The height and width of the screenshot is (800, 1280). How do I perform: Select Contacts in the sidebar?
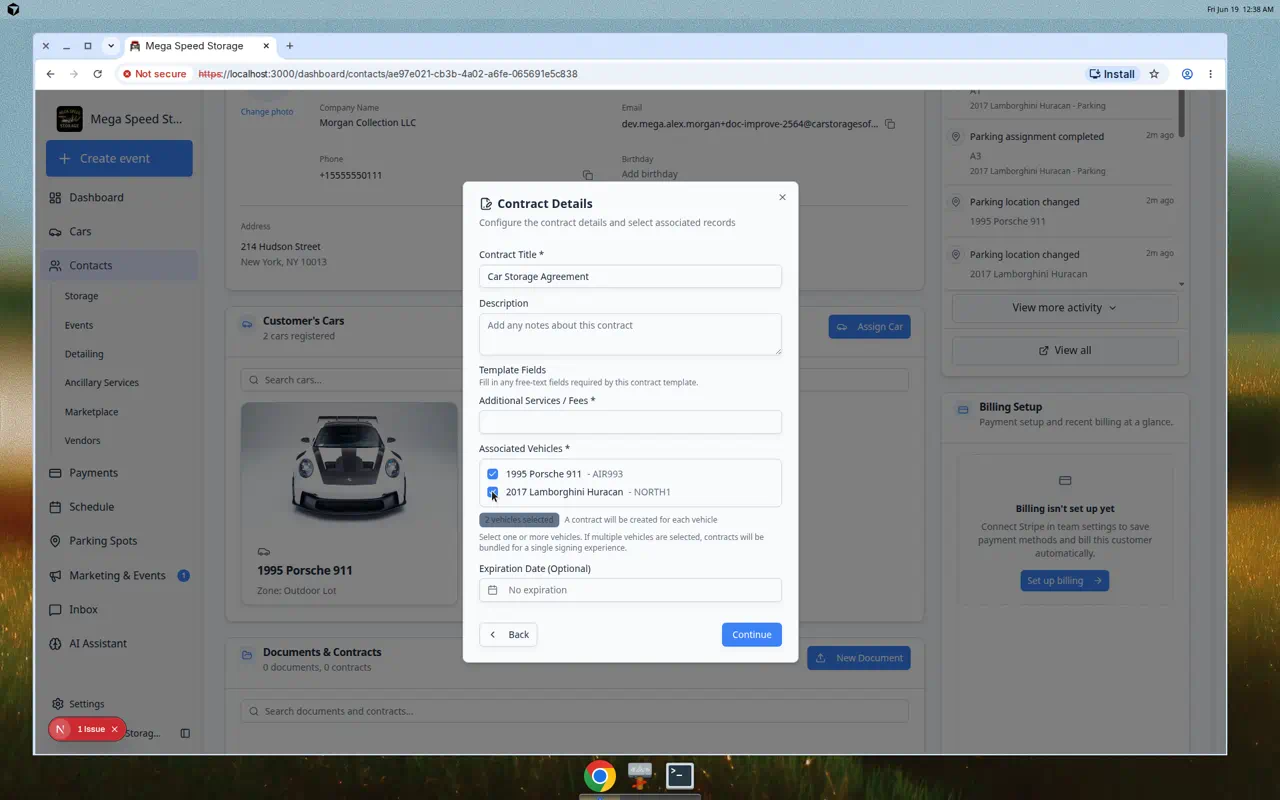[119, 266]
